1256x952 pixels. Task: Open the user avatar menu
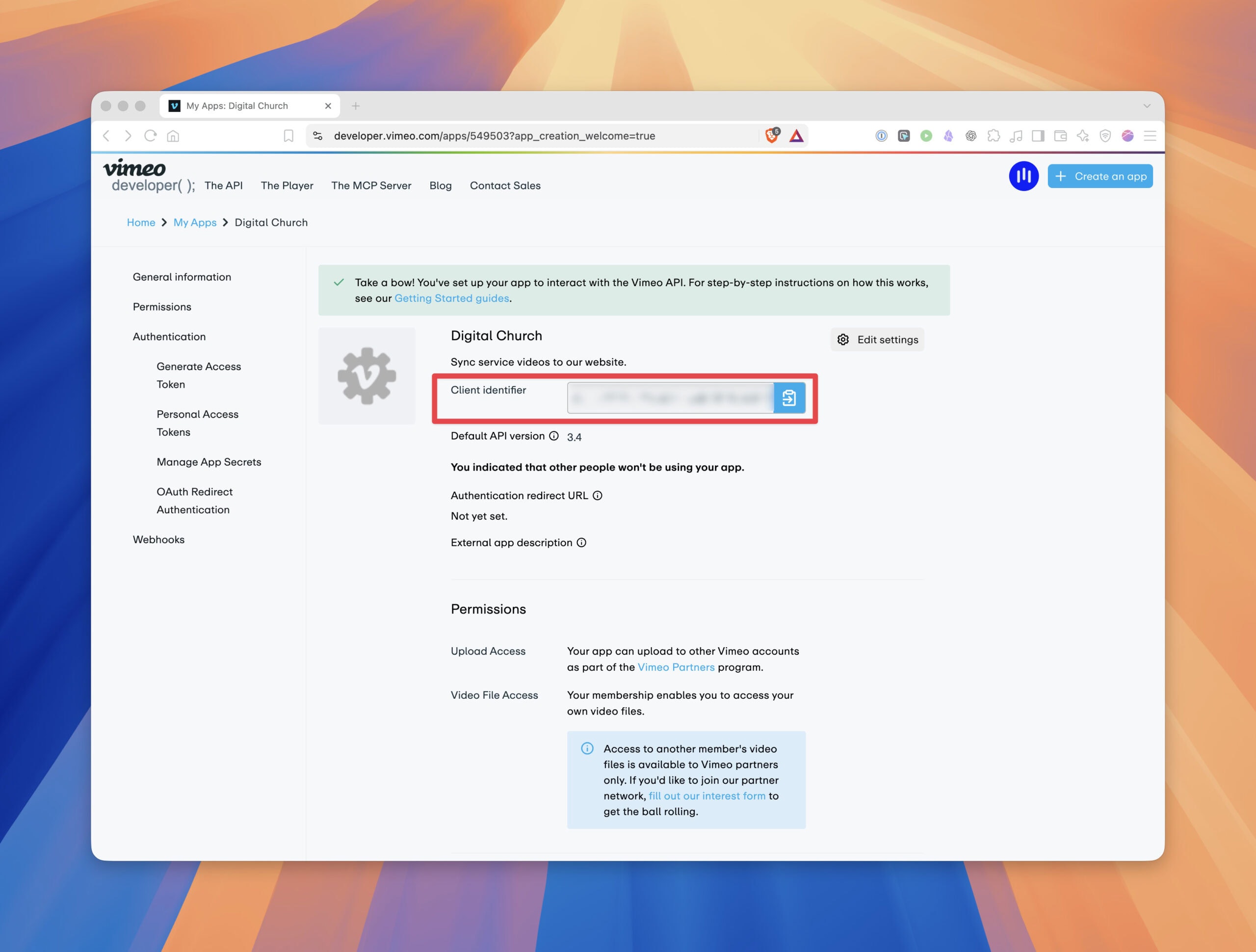(x=1023, y=176)
